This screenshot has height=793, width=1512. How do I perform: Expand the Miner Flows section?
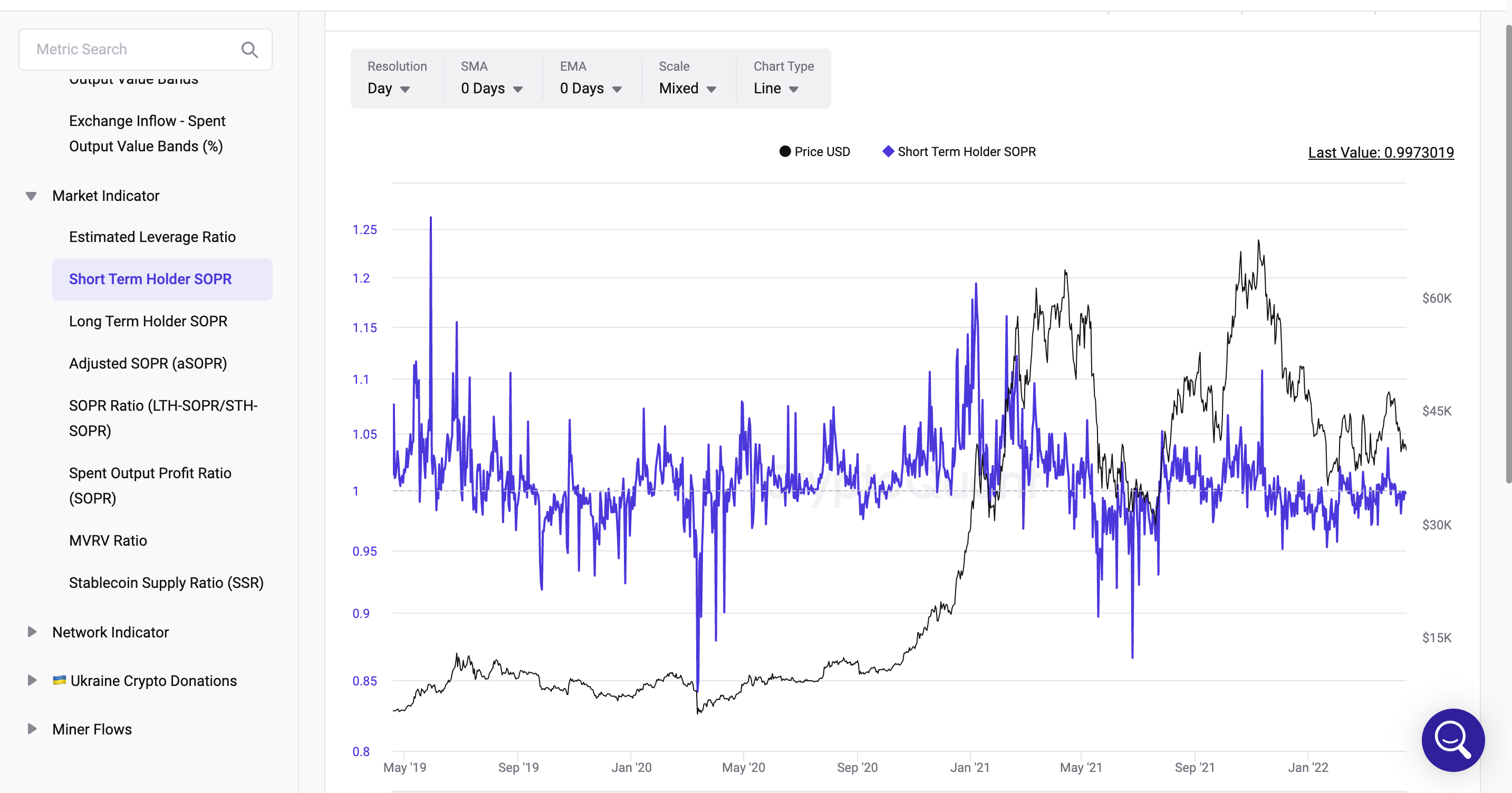32,729
